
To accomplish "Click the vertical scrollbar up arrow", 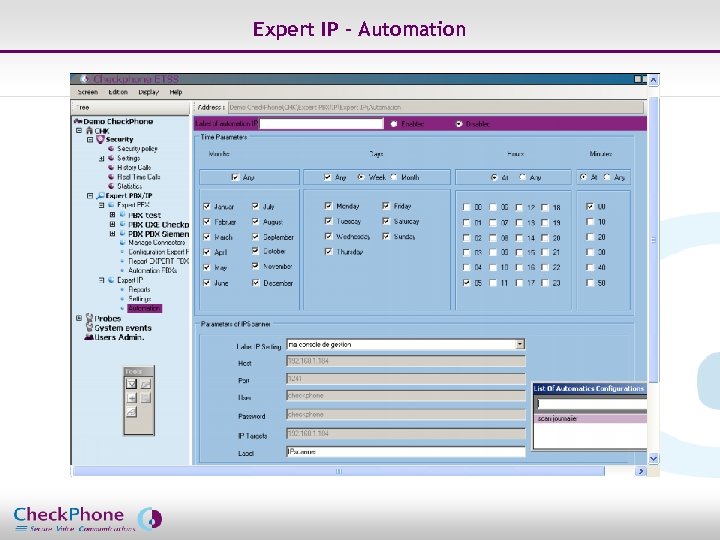I will point(653,80).
